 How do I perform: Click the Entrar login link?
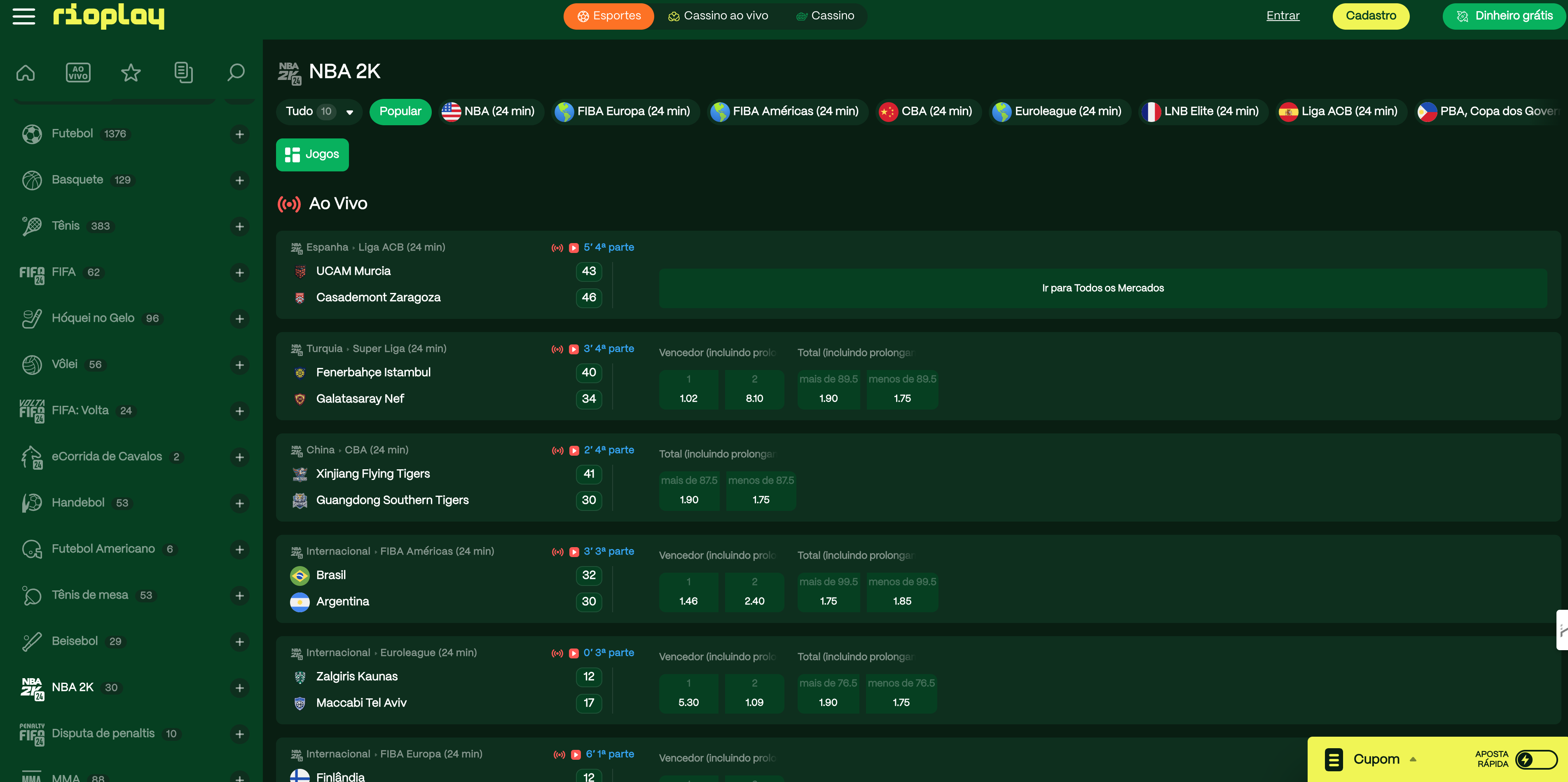click(x=1282, y=16)
